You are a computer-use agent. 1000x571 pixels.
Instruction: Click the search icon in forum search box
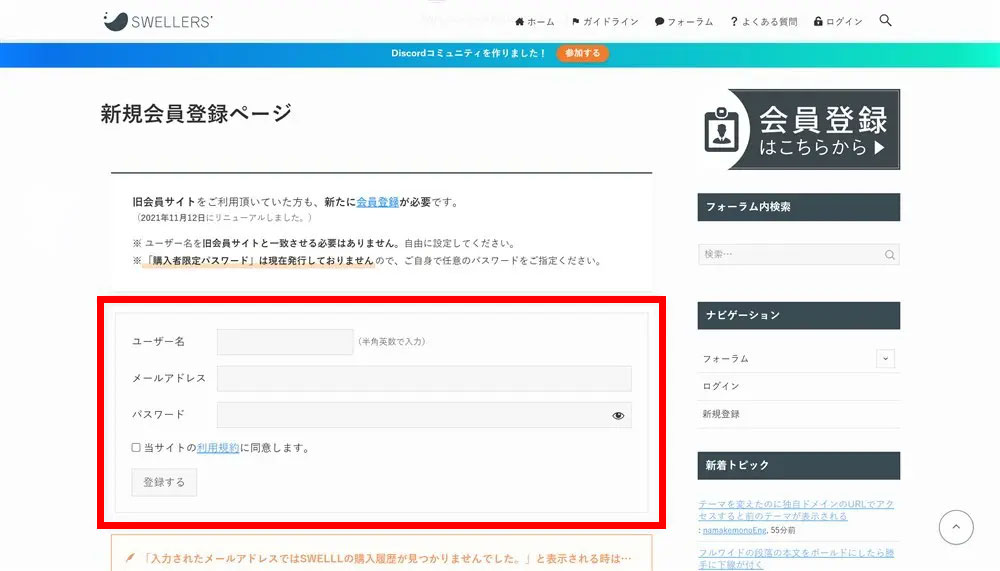coord(889,255)
